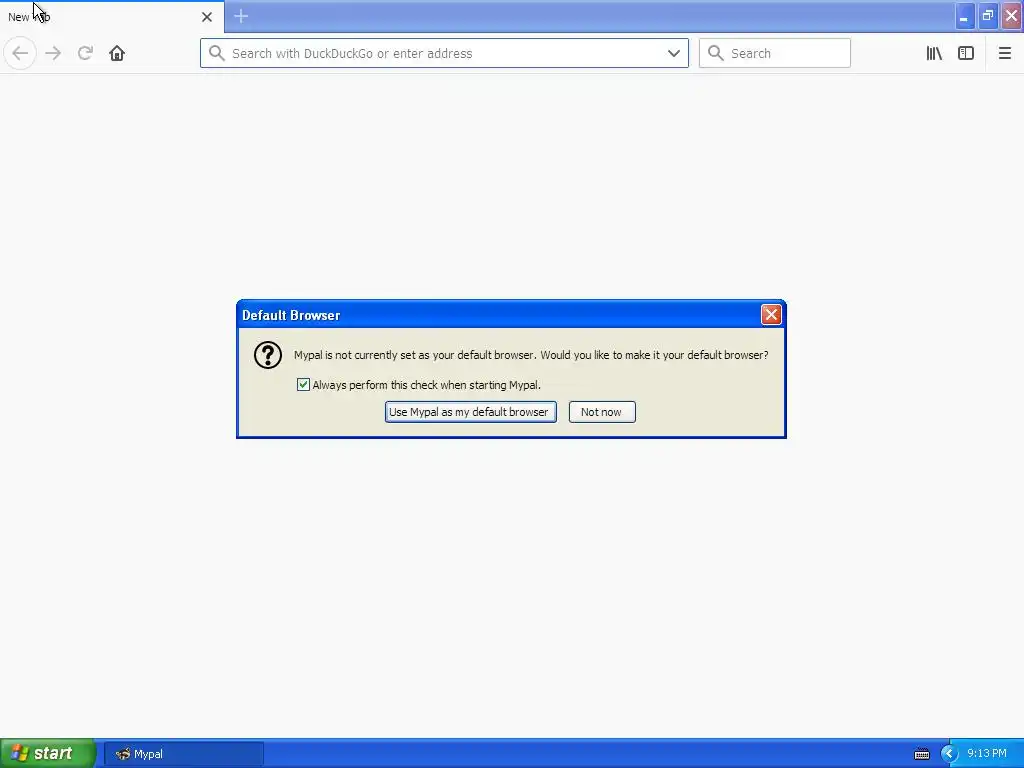
Task: Go back using the back arrow
Action: (20, 53)
